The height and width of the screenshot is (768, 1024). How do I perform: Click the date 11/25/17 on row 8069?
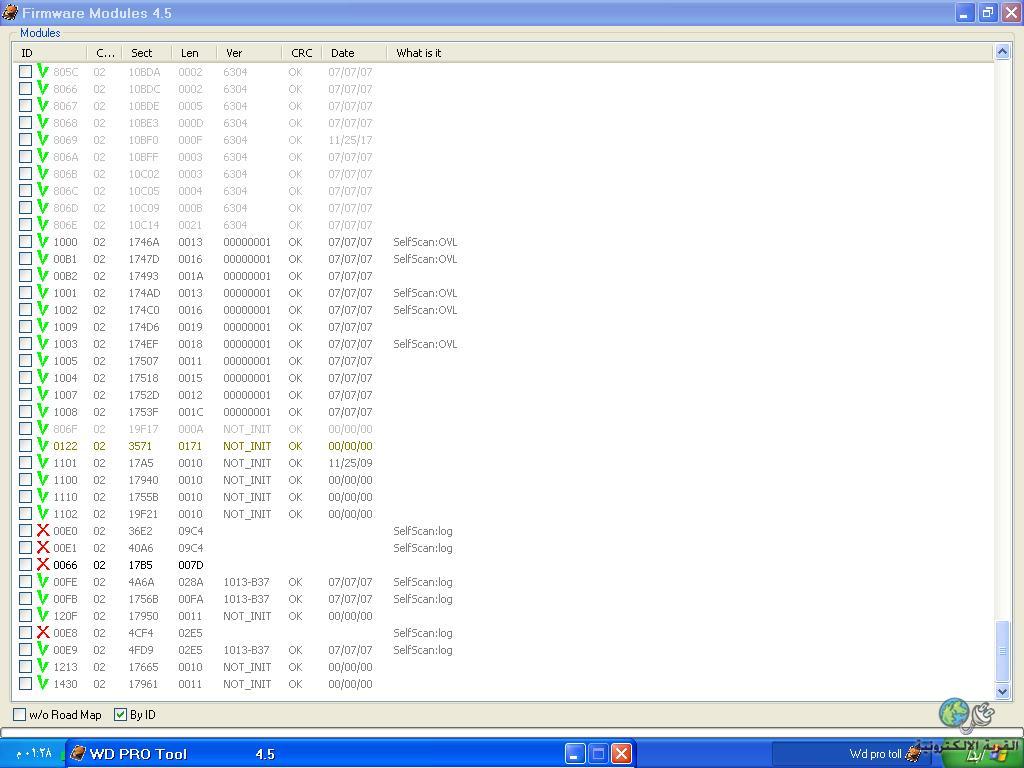coord(350,140)
